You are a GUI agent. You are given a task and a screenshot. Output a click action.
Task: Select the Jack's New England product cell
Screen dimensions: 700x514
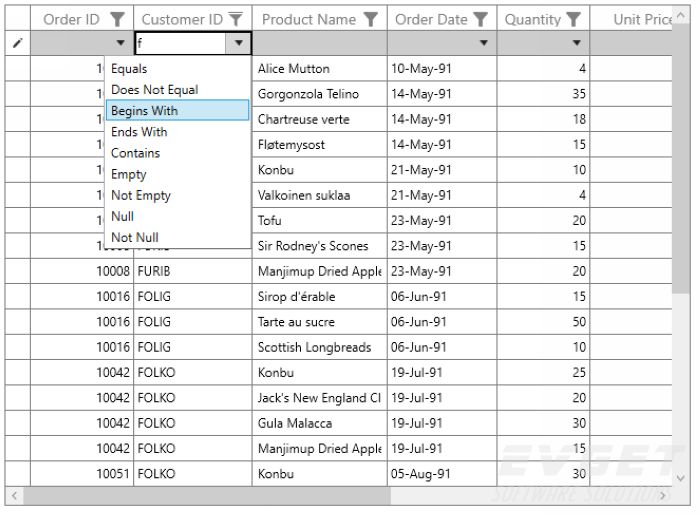(320, 398)
